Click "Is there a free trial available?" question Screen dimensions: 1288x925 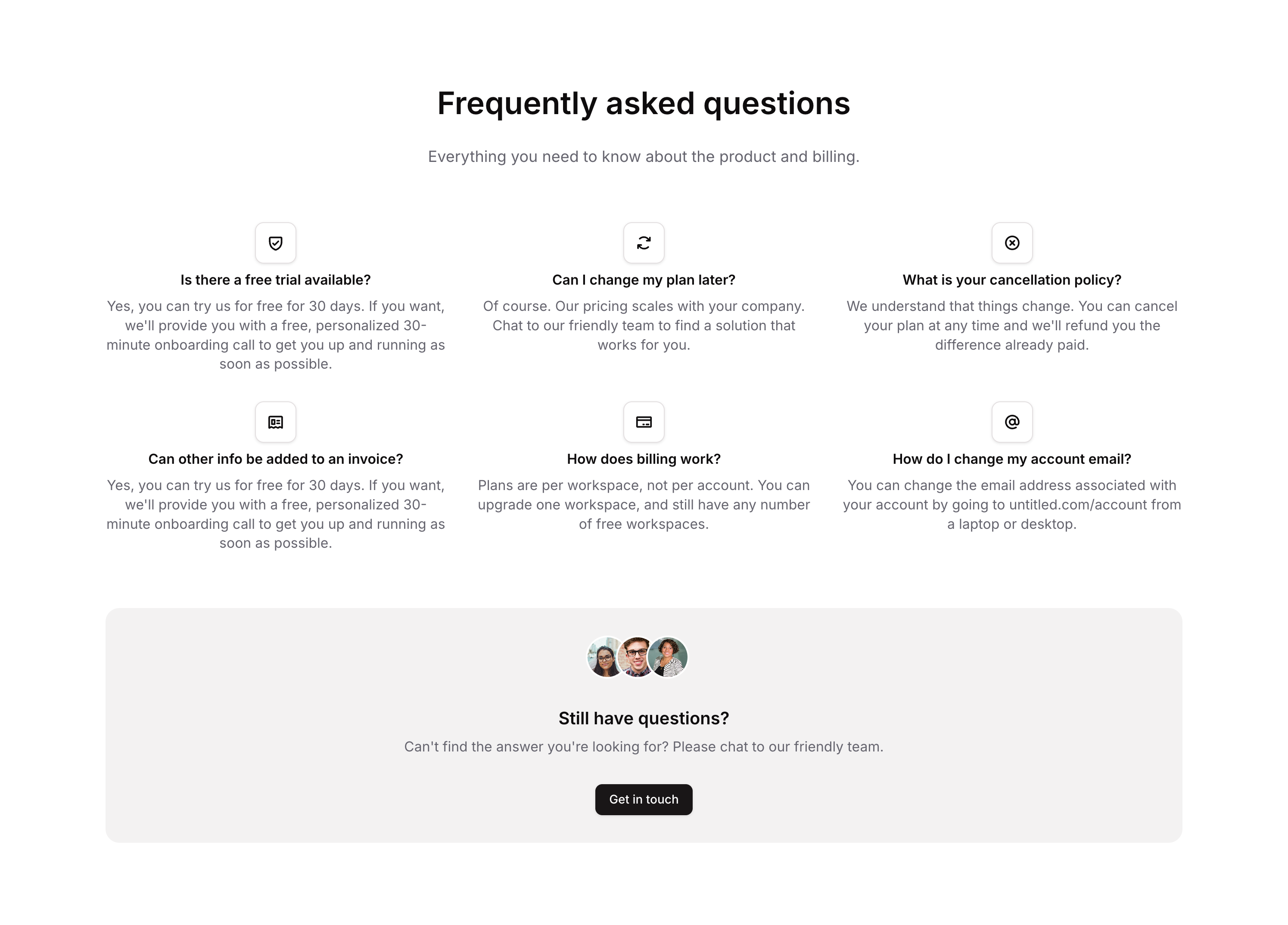(x=275, y=280)
